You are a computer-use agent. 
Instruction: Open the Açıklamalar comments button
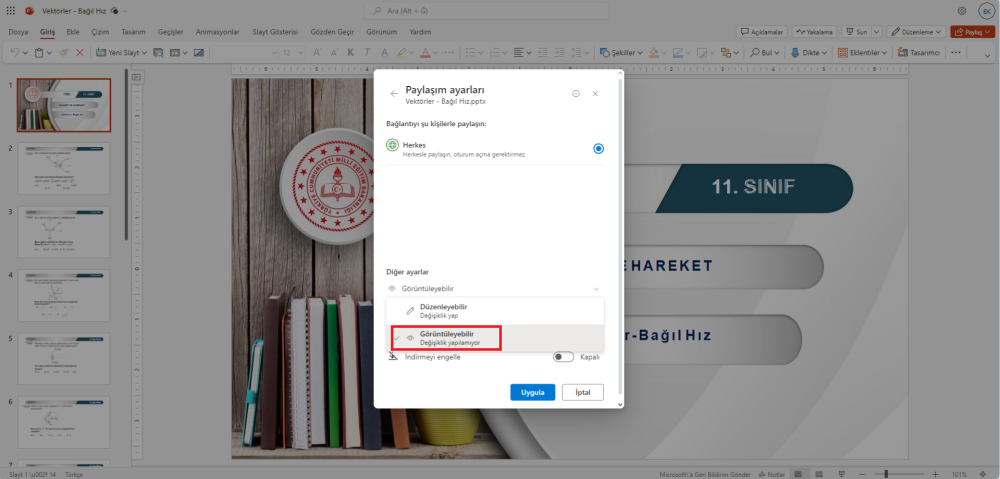(762, 31)
